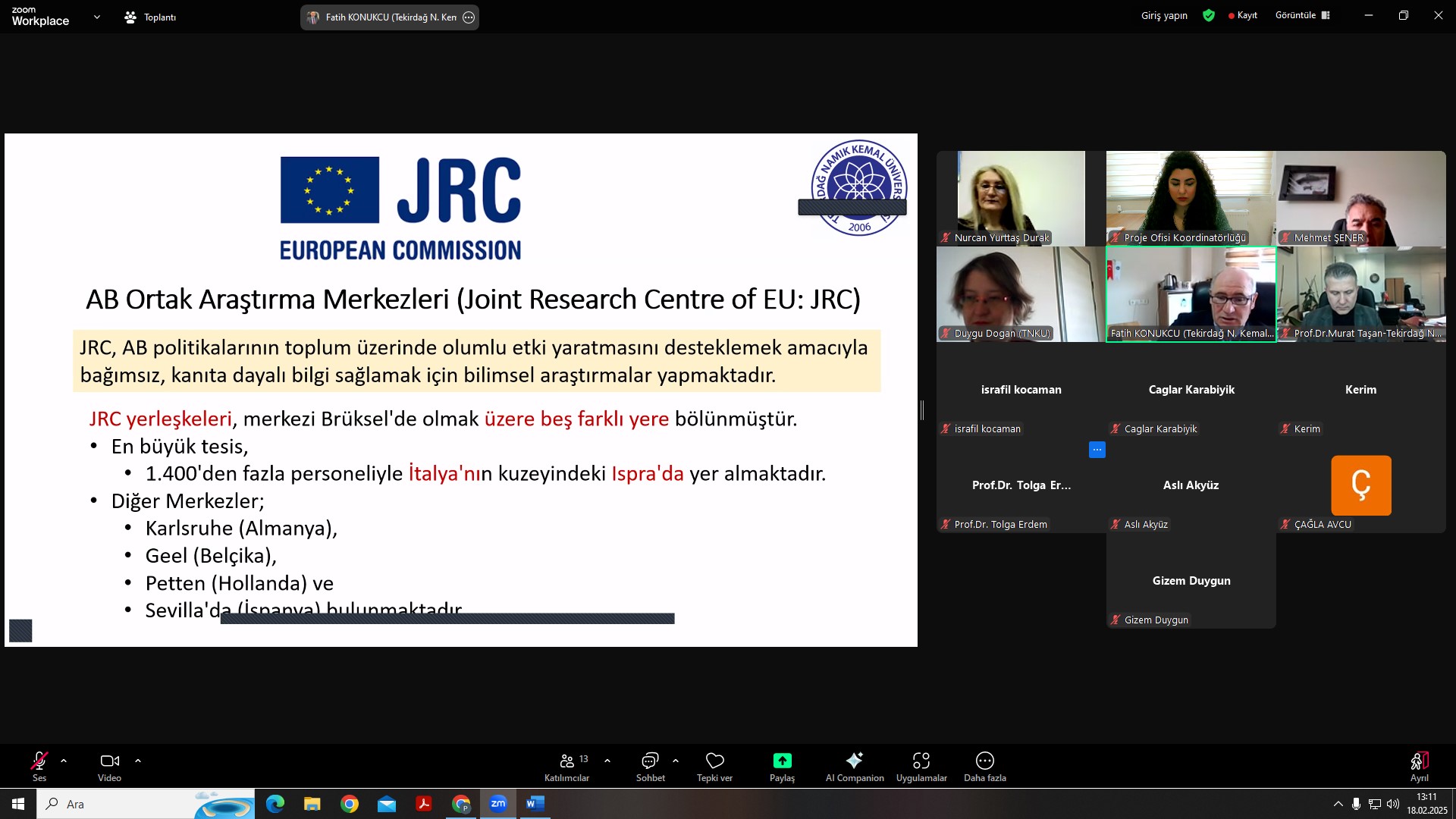
Task: Open Google Chrome from taskbar
Action: click(x=350, y=804)
